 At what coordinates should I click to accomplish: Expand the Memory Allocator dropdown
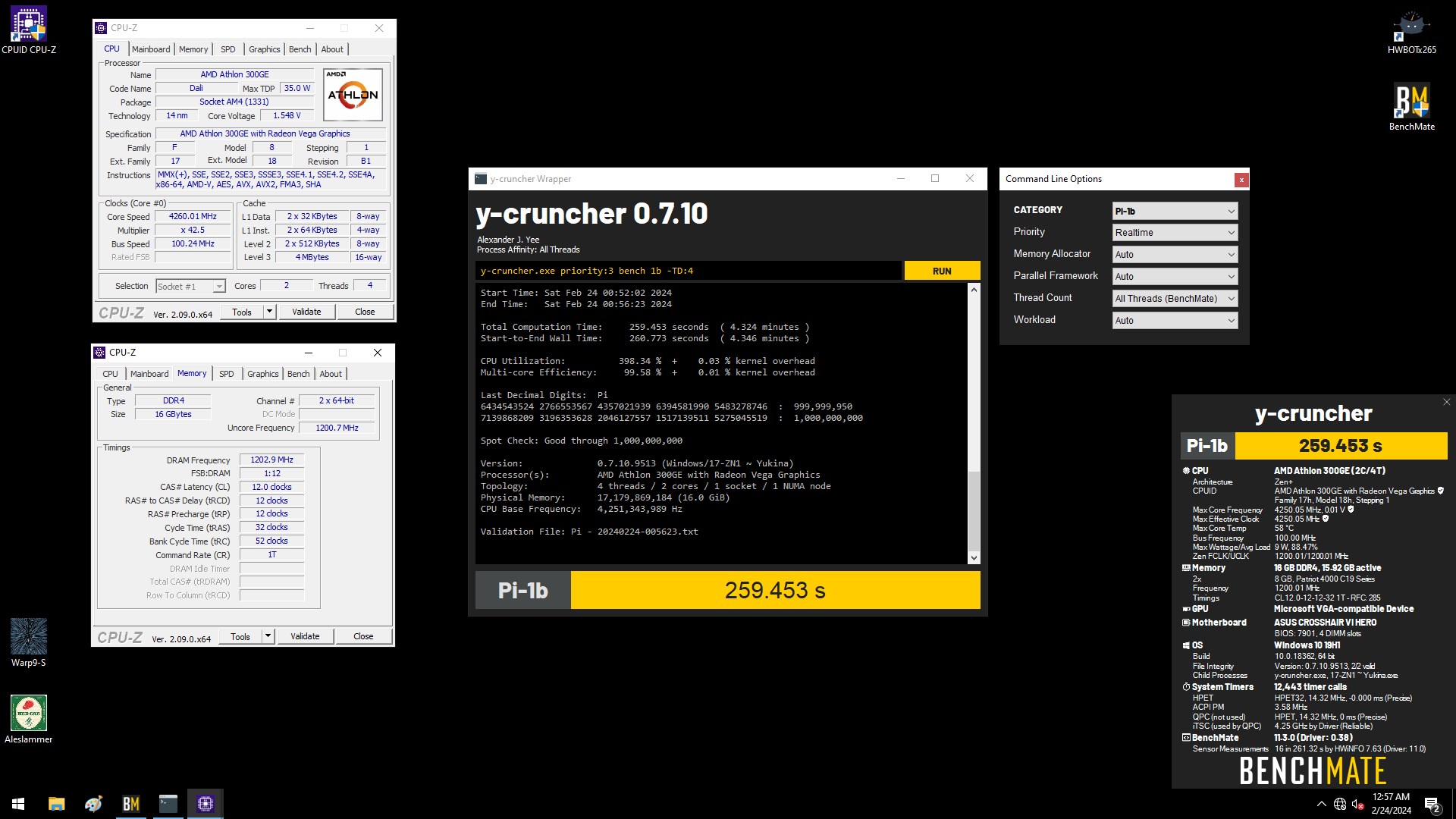coord(1175,255)
